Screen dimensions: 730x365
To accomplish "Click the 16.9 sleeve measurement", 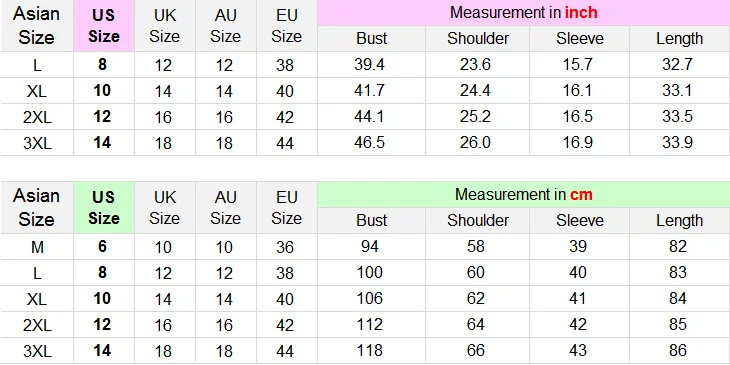I will (577, 143).
